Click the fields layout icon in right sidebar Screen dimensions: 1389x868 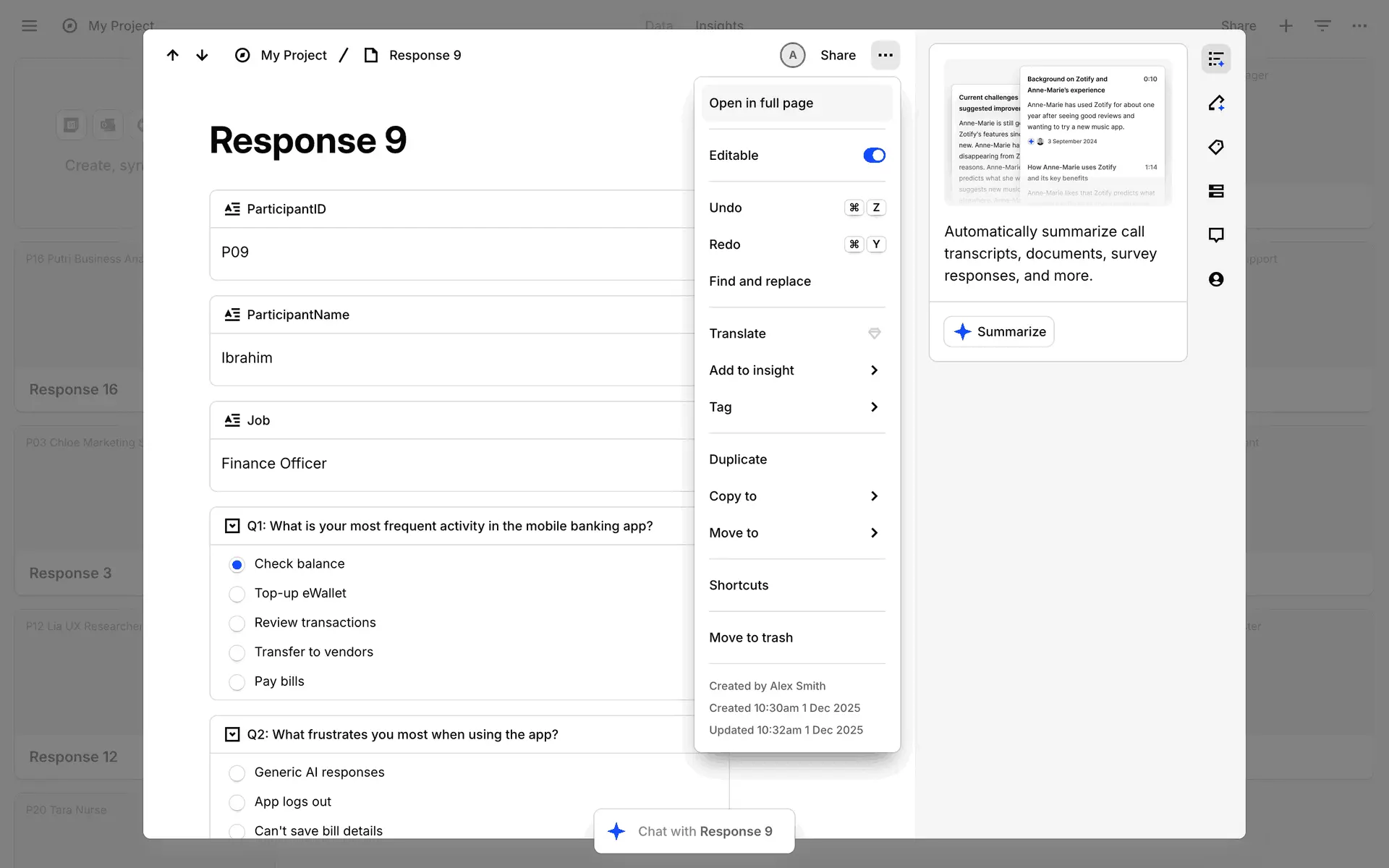(1216, 191)
